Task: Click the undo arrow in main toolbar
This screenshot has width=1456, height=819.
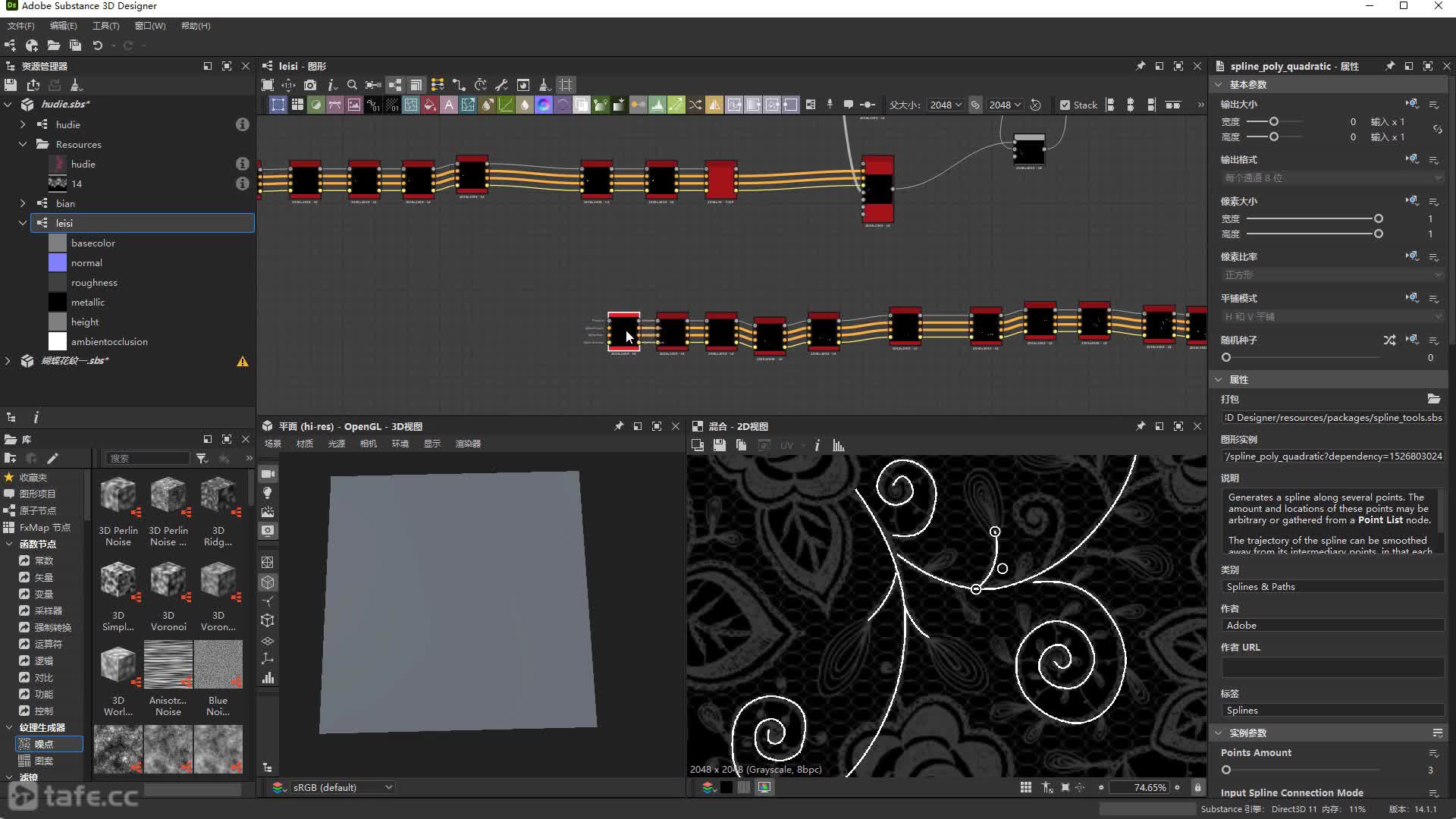Action: [97, 45]
